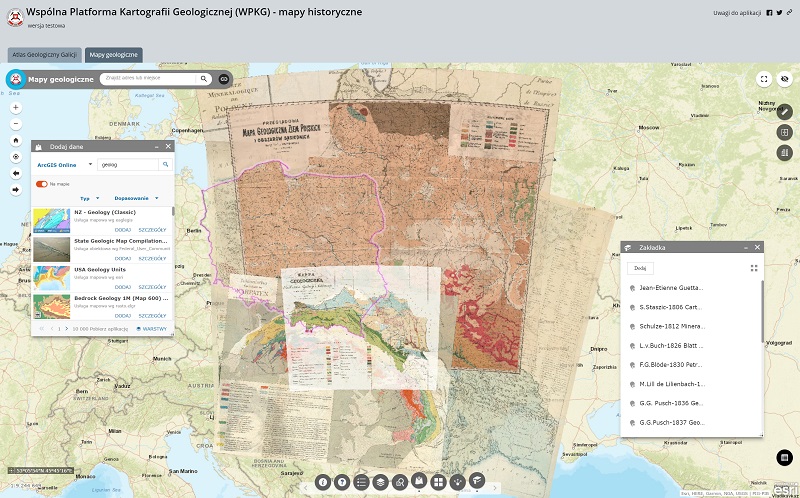This screenshot has height=498, width=800.
Task: Open the Swipe compare widget on right side
Action: [x=785, y=133]
